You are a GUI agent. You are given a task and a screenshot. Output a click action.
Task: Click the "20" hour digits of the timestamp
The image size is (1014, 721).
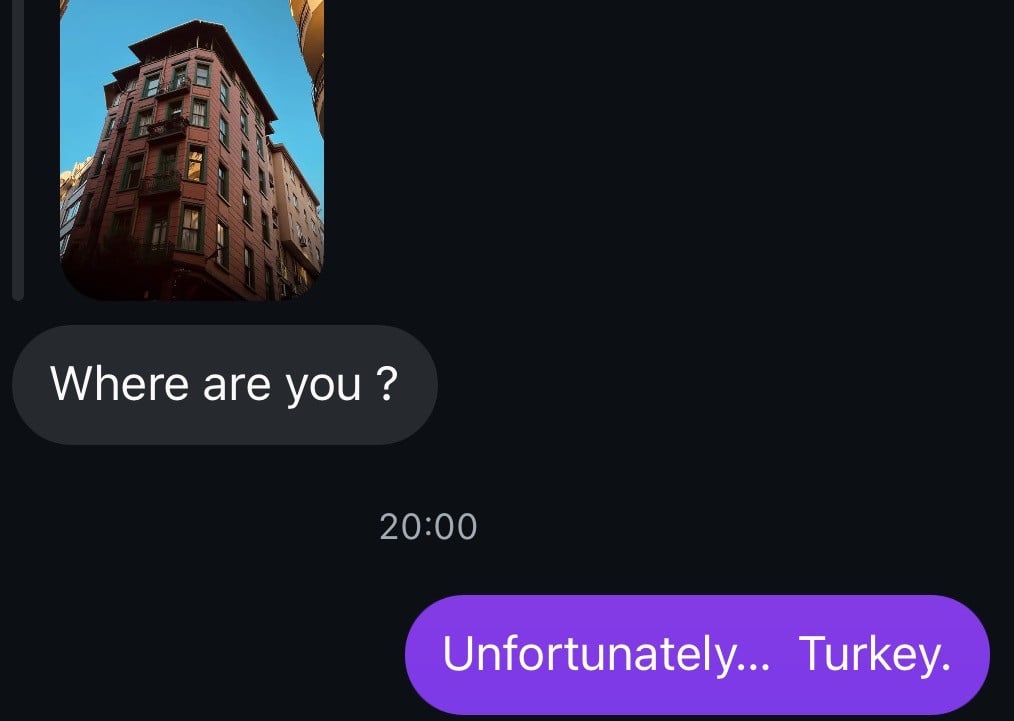click(x=400, y=526)
